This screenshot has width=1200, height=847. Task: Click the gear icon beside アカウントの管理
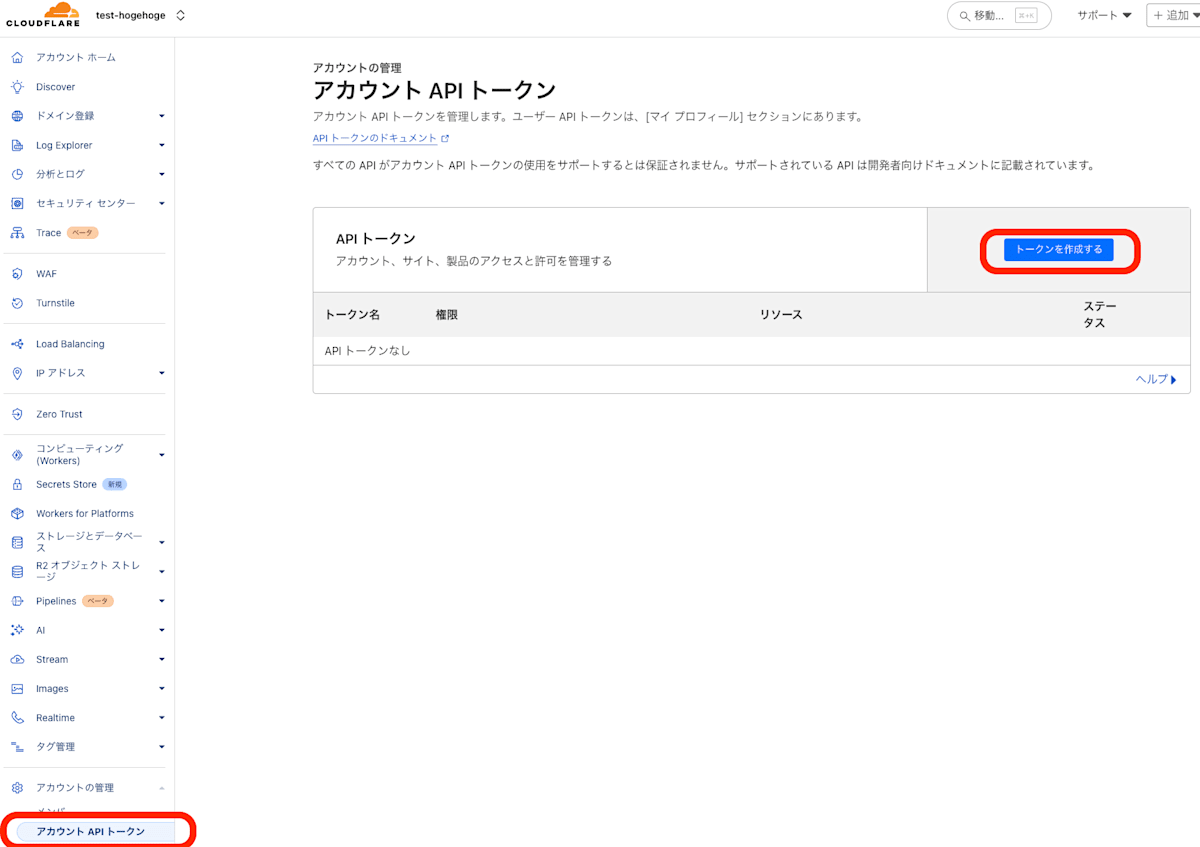[17, 788]
